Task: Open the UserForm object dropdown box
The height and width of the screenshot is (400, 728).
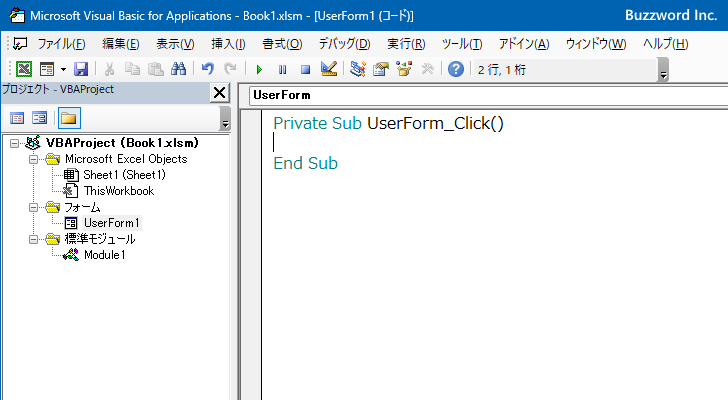Action: (x=480, y=95)
